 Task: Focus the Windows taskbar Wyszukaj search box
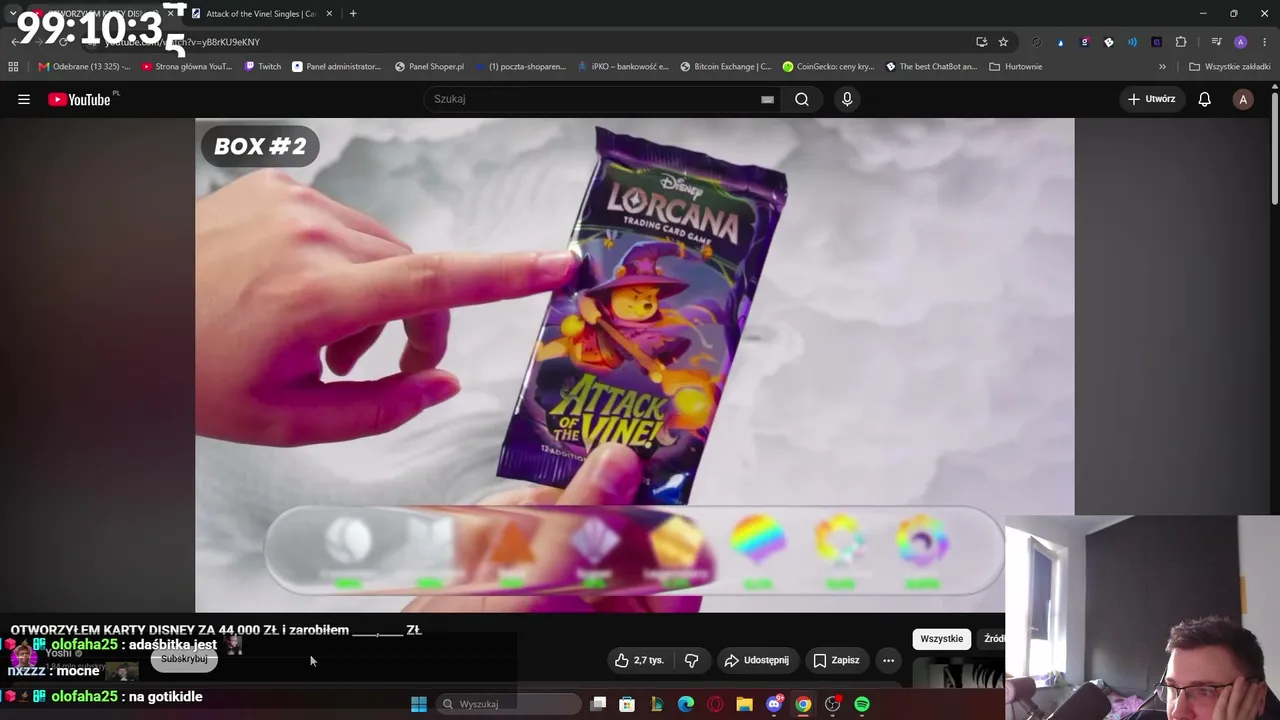pos(508,704)
